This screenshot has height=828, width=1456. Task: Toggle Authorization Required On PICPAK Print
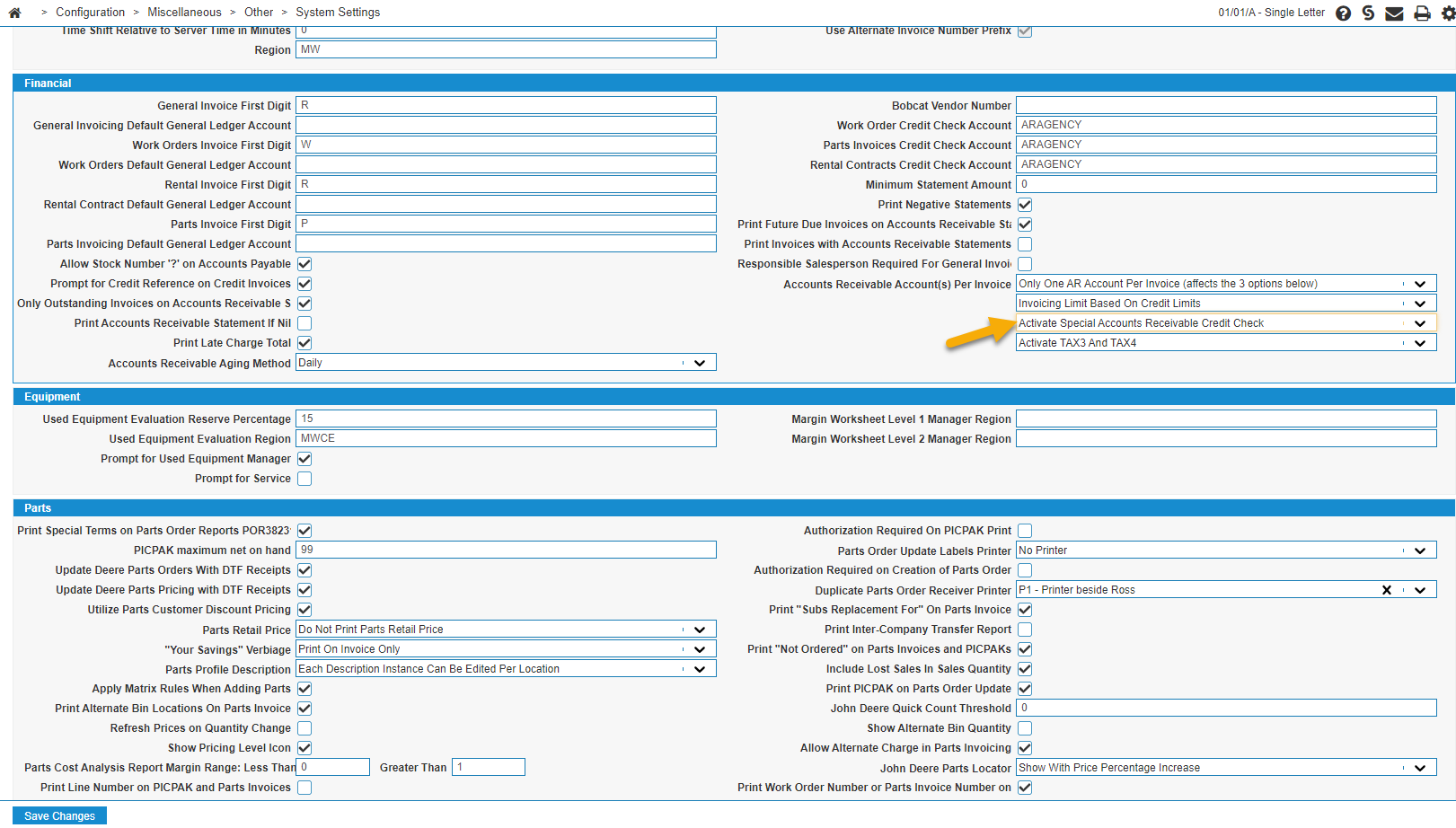point(1025,531)
